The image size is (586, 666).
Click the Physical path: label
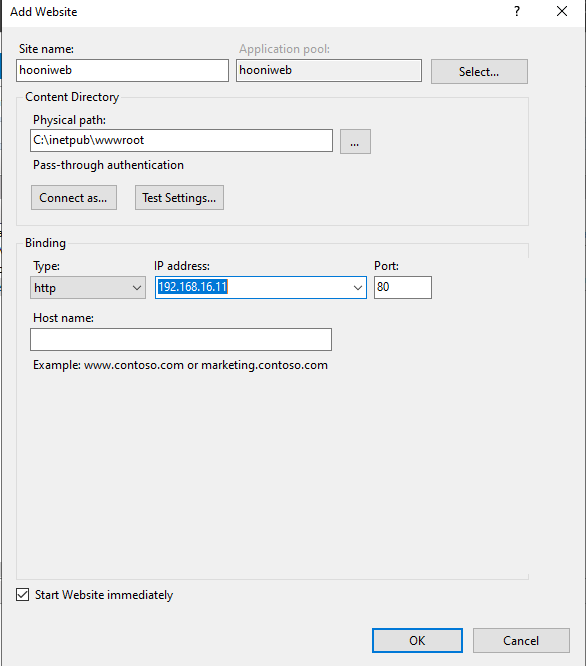[x=69, y=120]
